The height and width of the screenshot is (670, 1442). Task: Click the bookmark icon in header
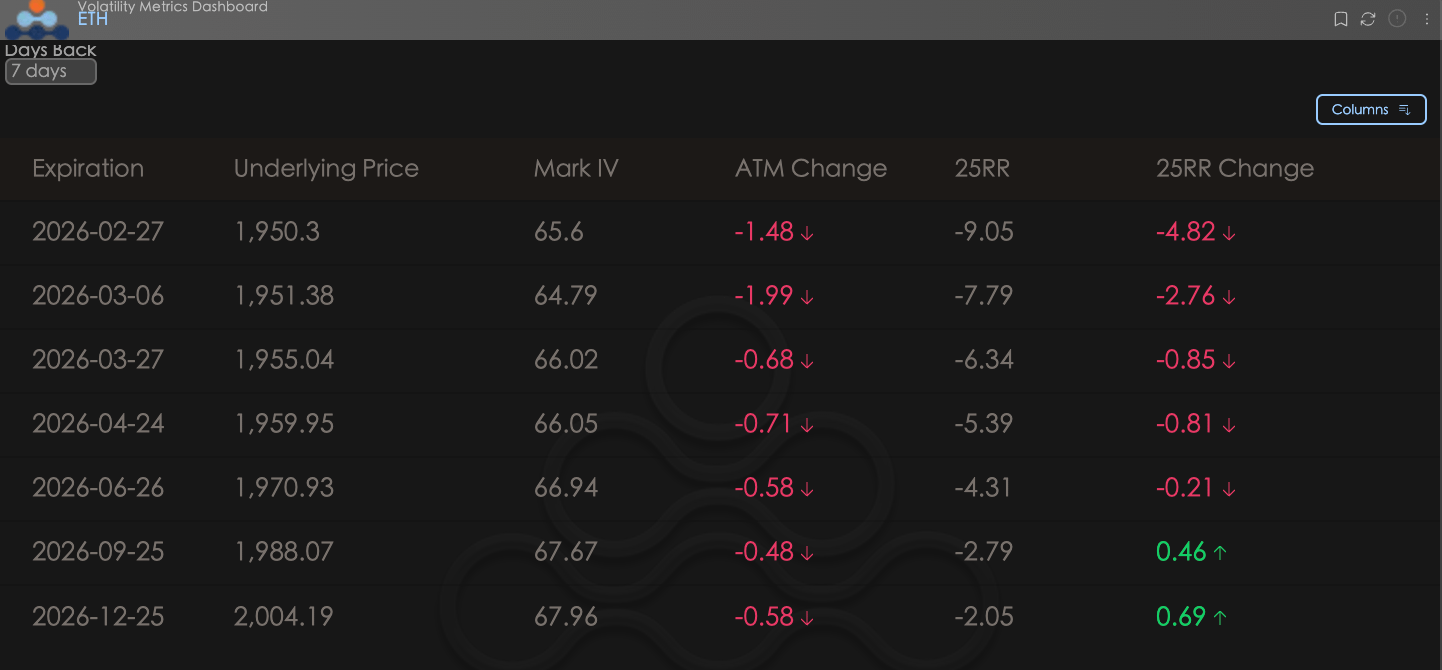click(1341, 19)
